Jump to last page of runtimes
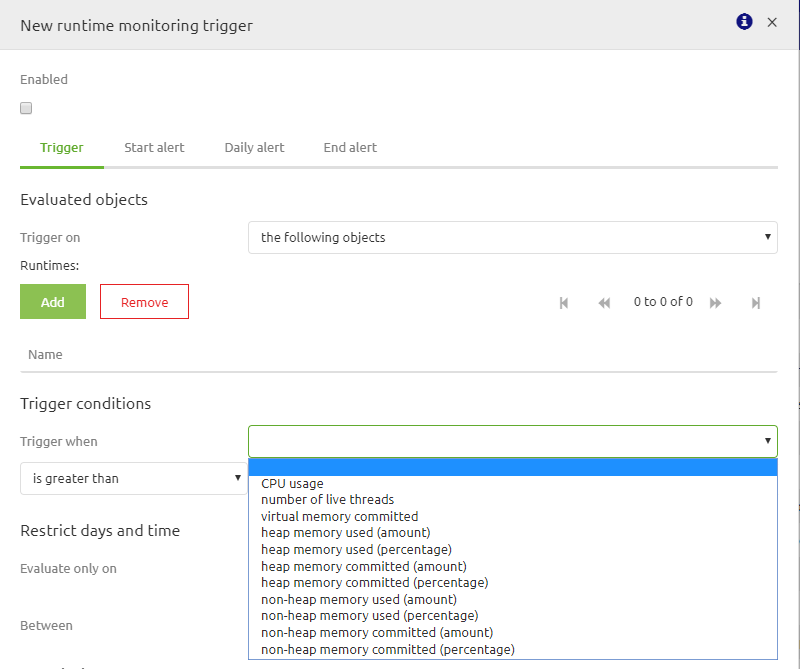The height and width of the screenshot is (669, 800). tap(755, 302)
